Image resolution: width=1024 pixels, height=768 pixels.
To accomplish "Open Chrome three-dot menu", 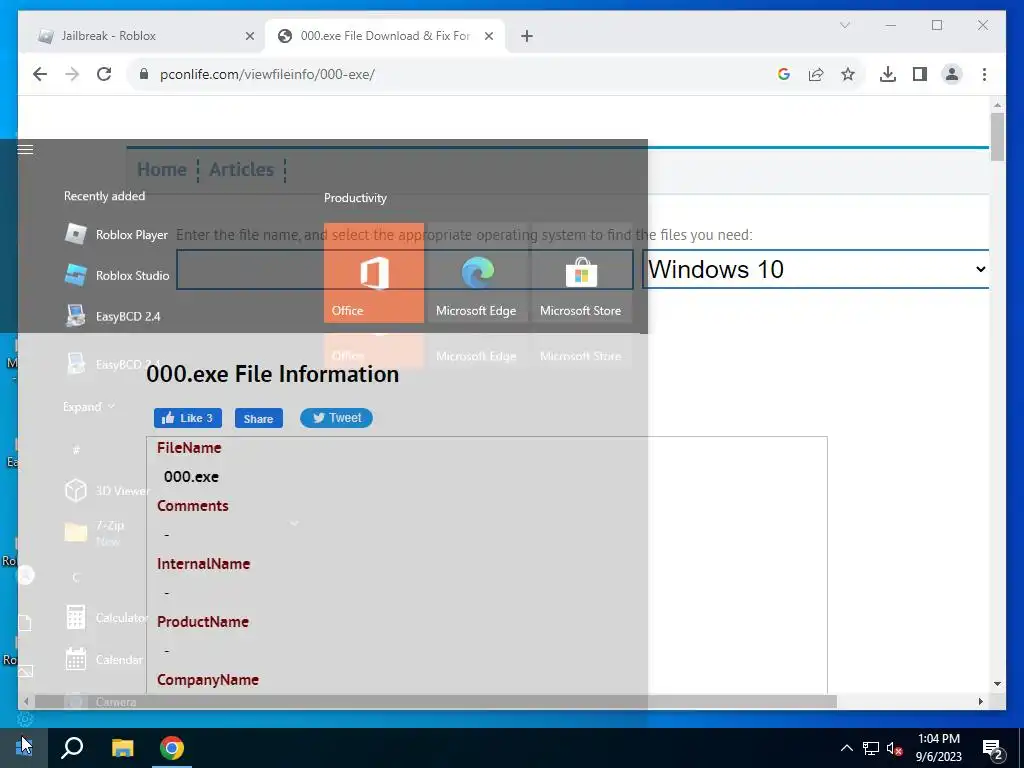I will (984, 74).
